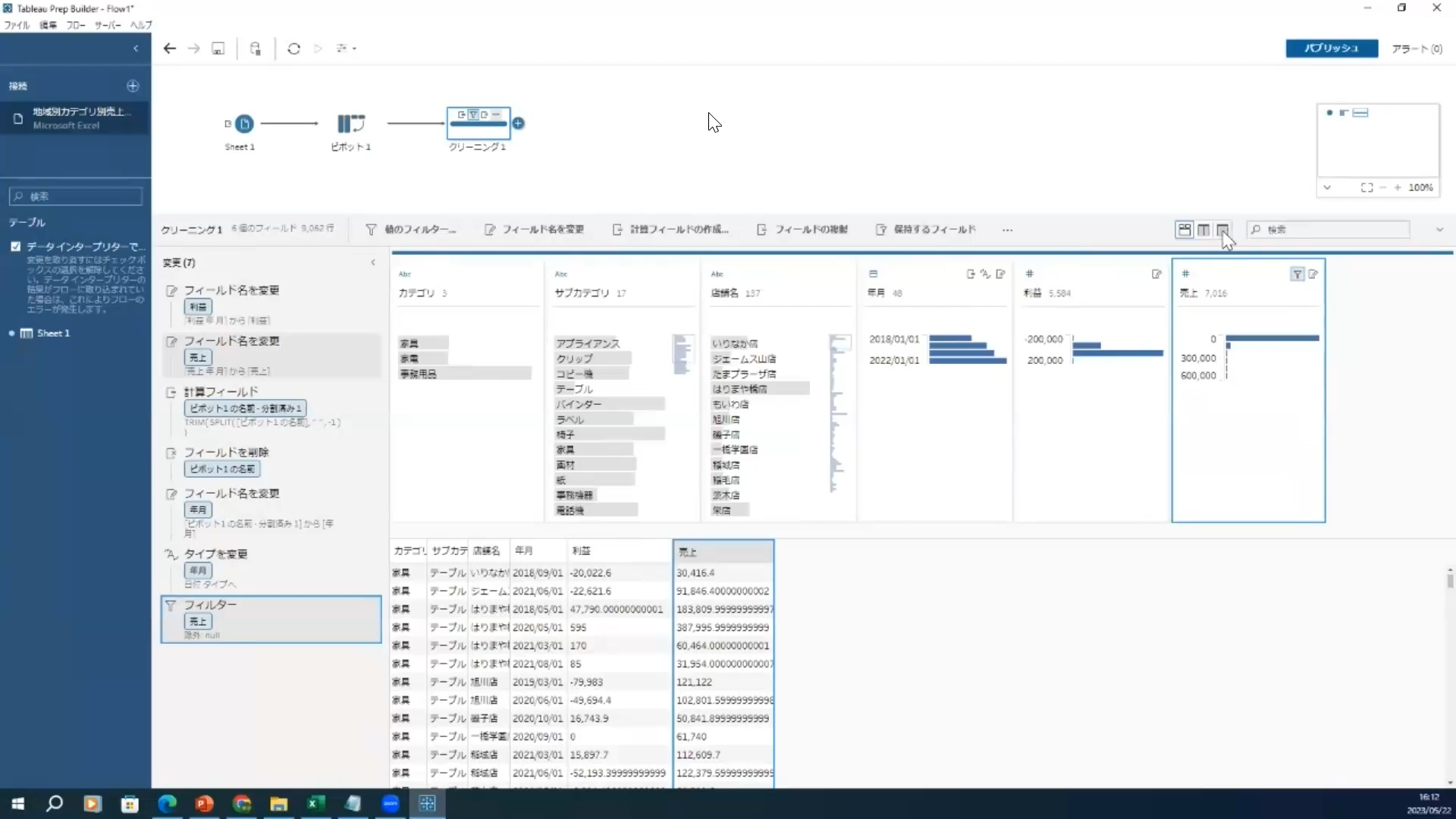The width and height of the screenshot is (1456, 819).
Task: Click 計算フィールドの作成 create calculated field
Action: tap(670, 230)
